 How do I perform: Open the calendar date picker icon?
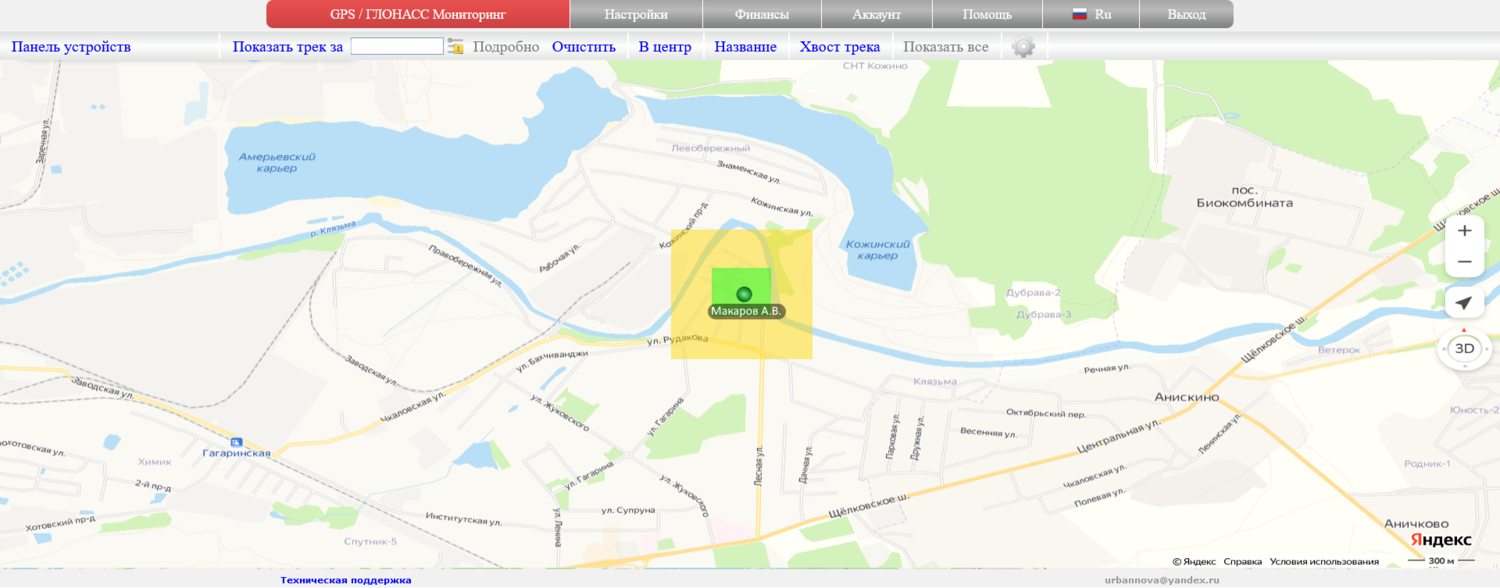tap(456, 46)
